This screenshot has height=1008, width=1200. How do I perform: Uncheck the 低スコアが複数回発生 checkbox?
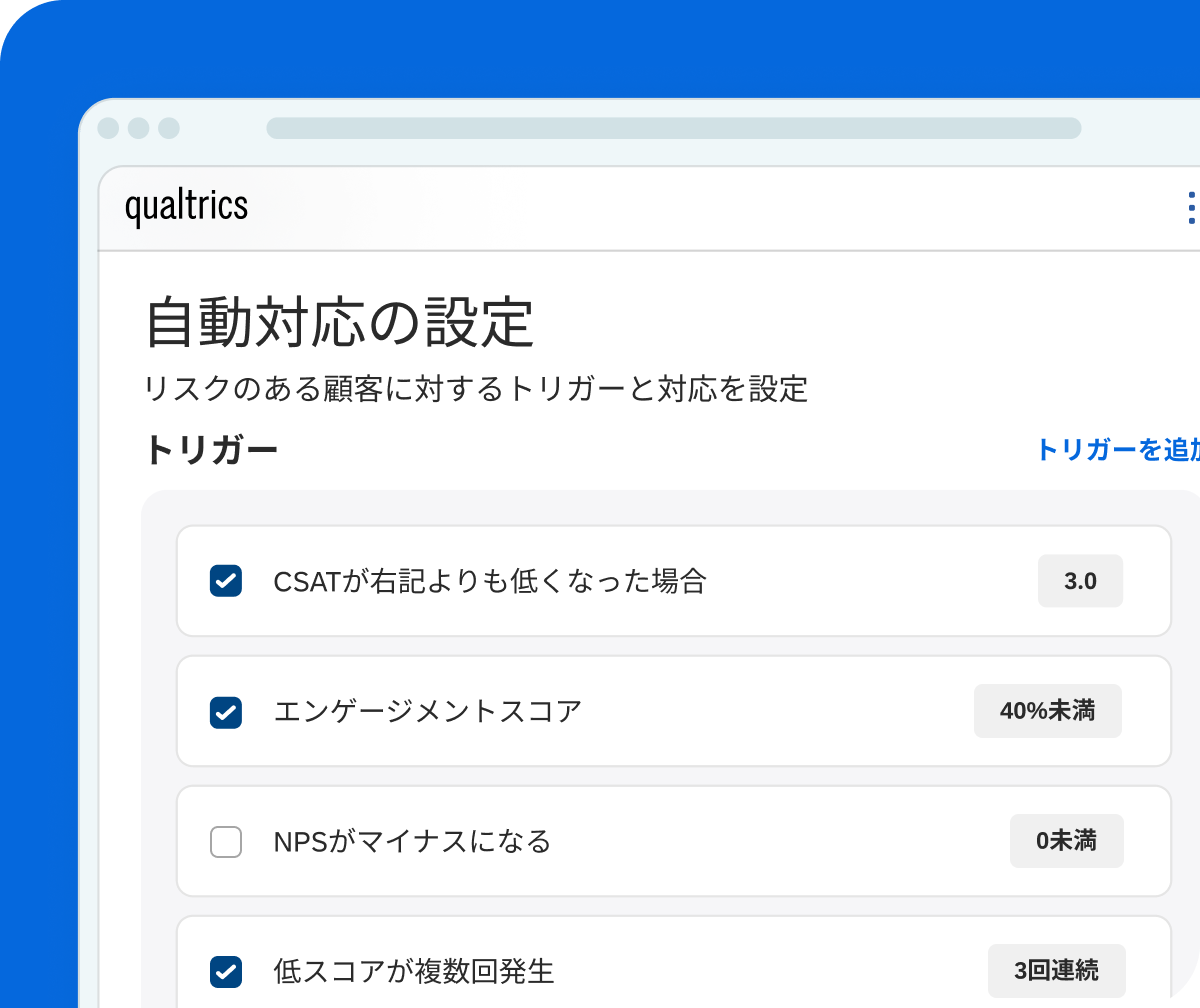click(x=226, y=971)
